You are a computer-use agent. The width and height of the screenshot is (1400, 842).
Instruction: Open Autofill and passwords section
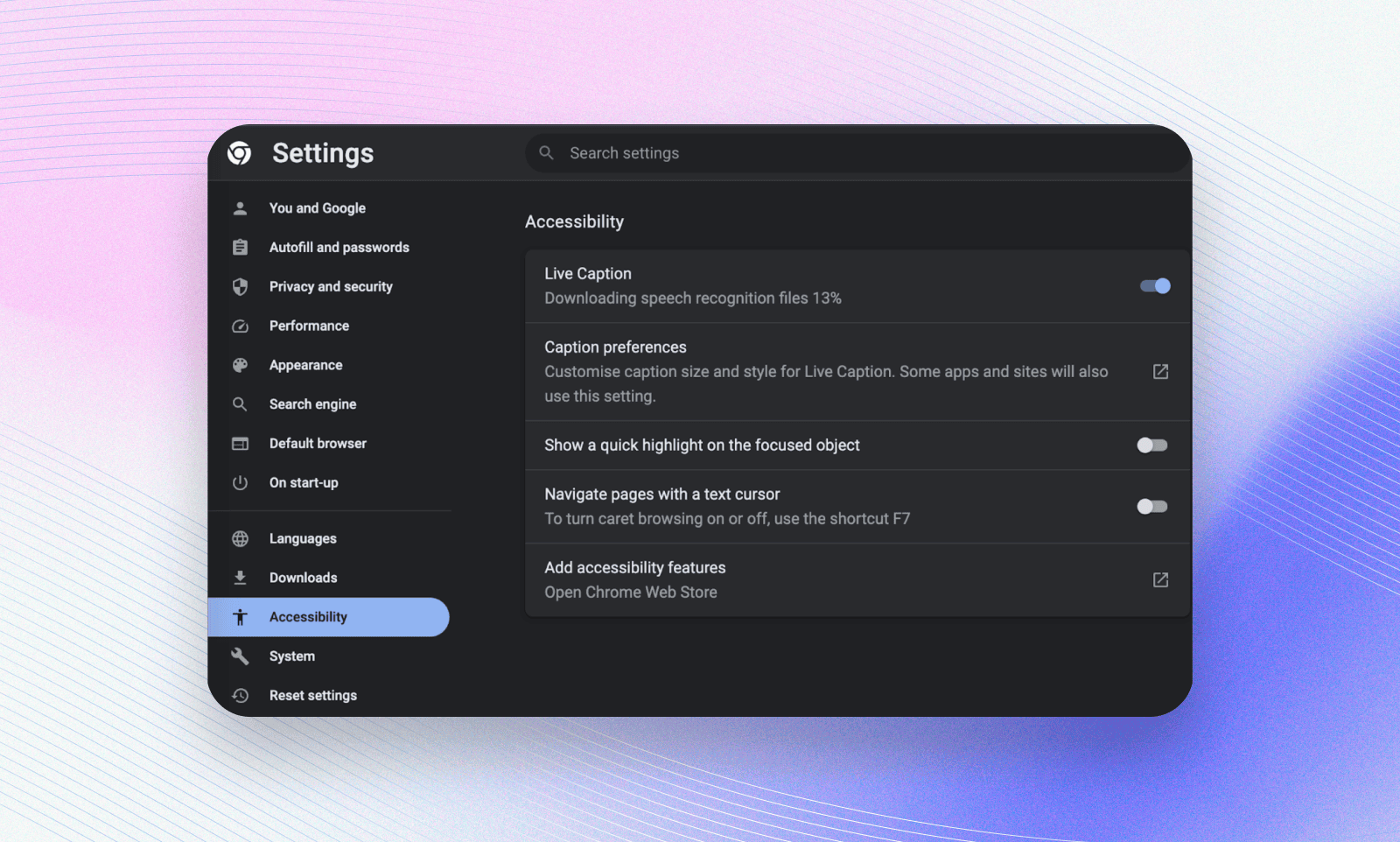329,248
